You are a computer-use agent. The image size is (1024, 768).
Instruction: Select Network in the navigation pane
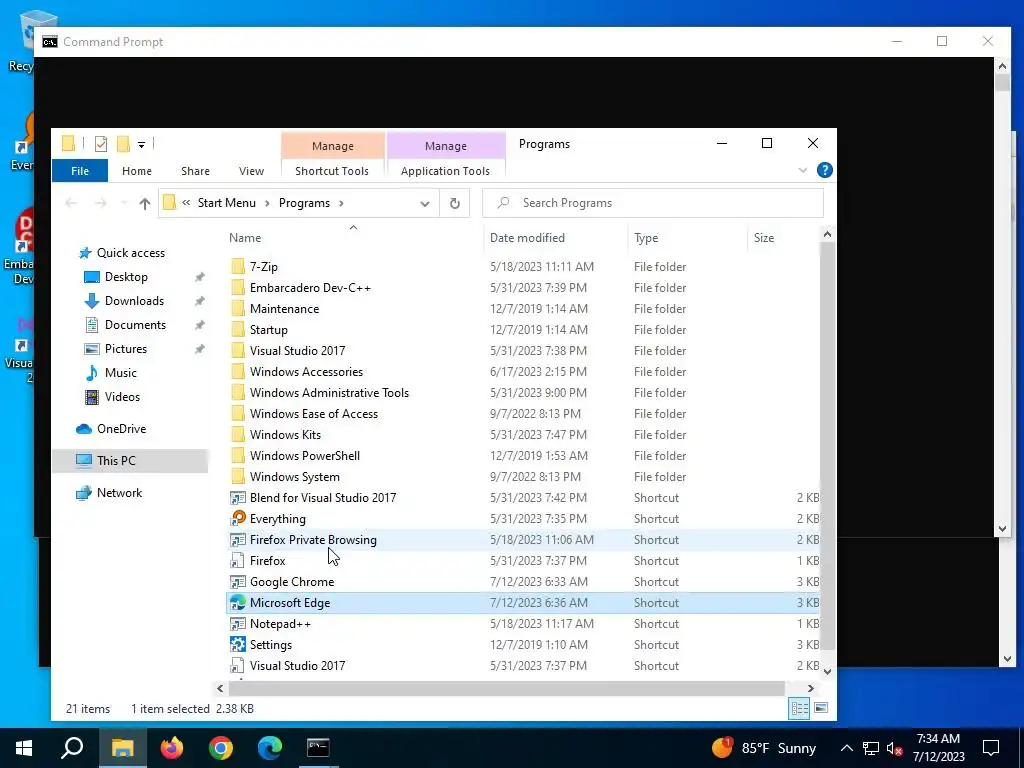point(119,493)
